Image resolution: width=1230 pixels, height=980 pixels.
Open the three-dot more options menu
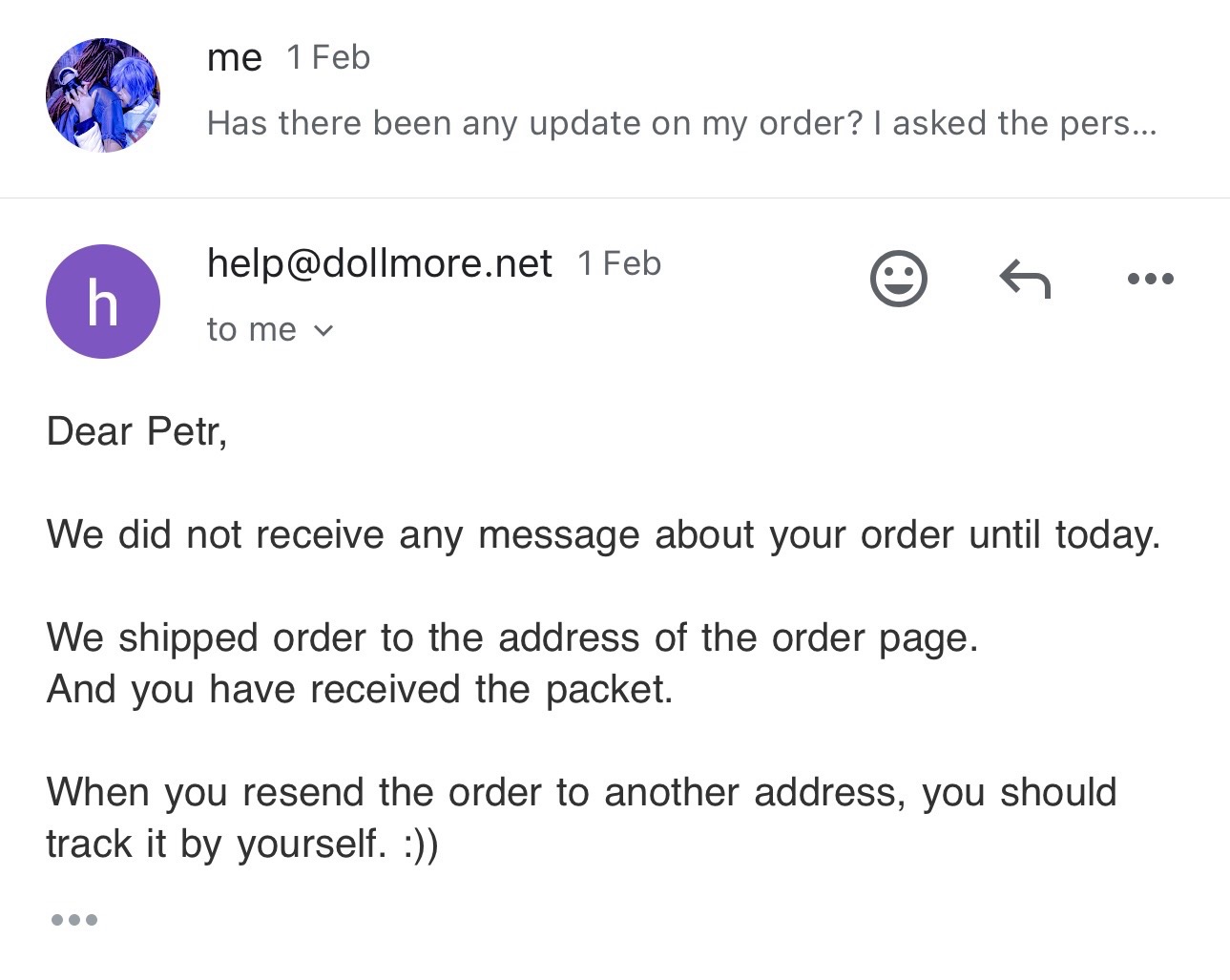click(x=1150, y=280)
